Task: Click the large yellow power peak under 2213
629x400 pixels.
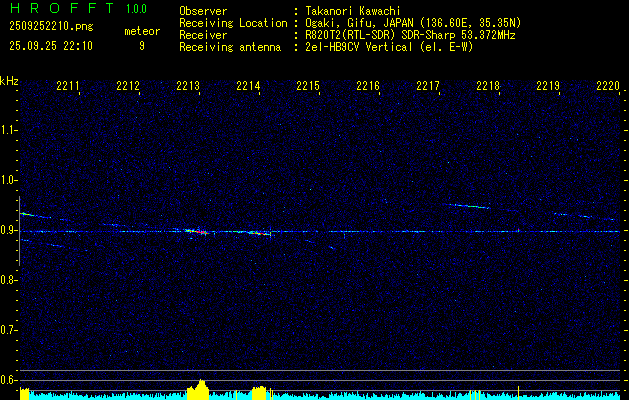Action: click(198, 389)
